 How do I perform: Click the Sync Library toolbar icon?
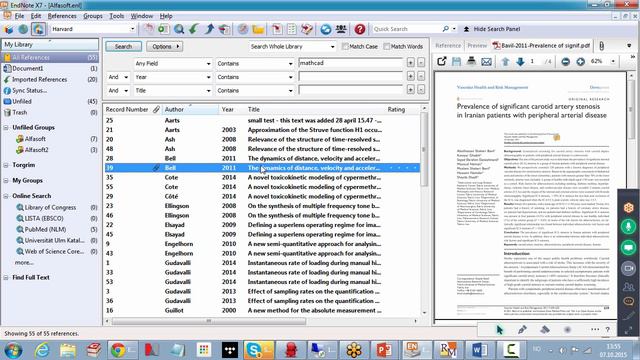(326, 29)
